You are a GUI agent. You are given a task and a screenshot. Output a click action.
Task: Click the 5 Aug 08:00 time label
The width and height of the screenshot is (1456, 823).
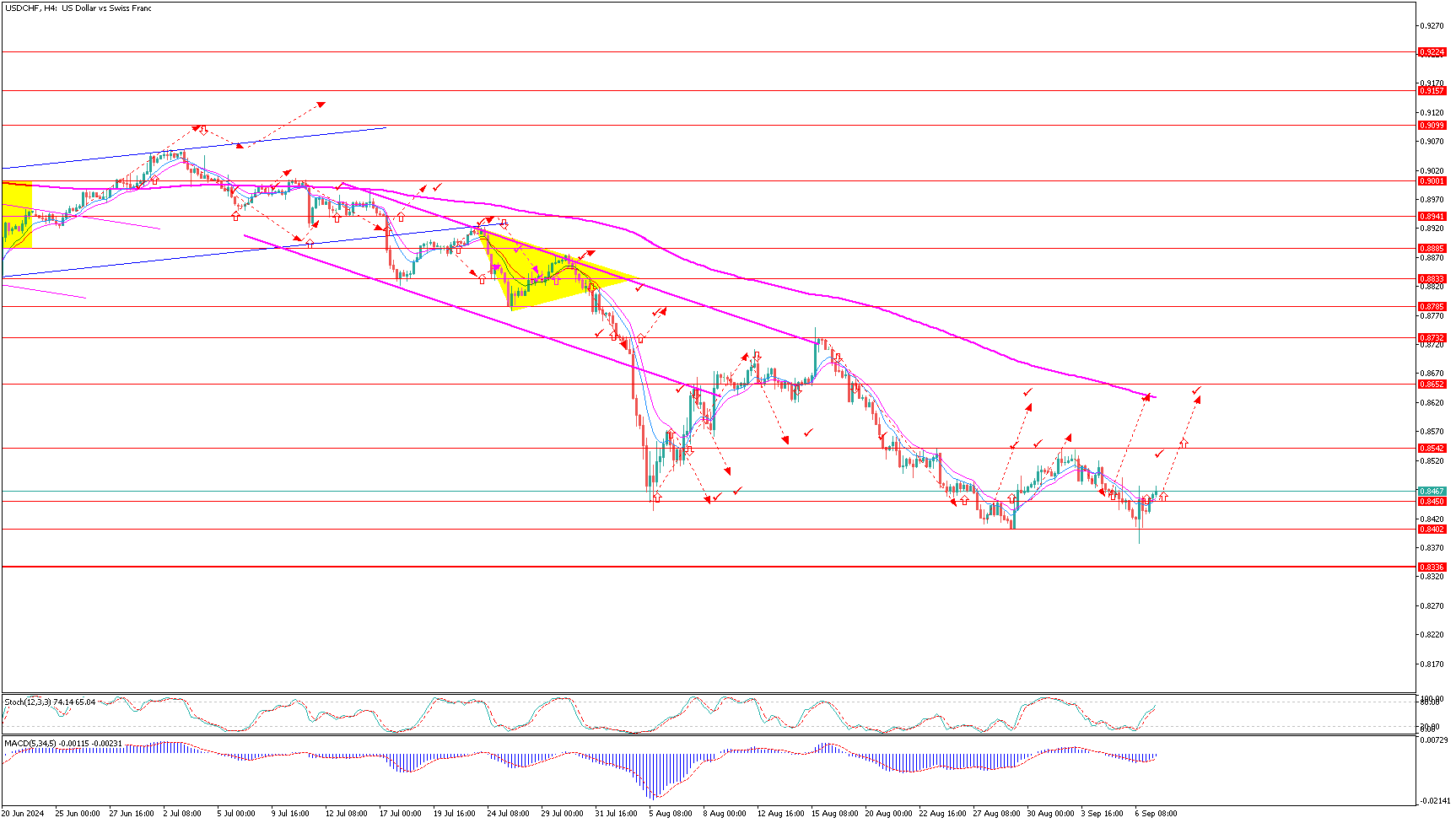coord(671,814)
